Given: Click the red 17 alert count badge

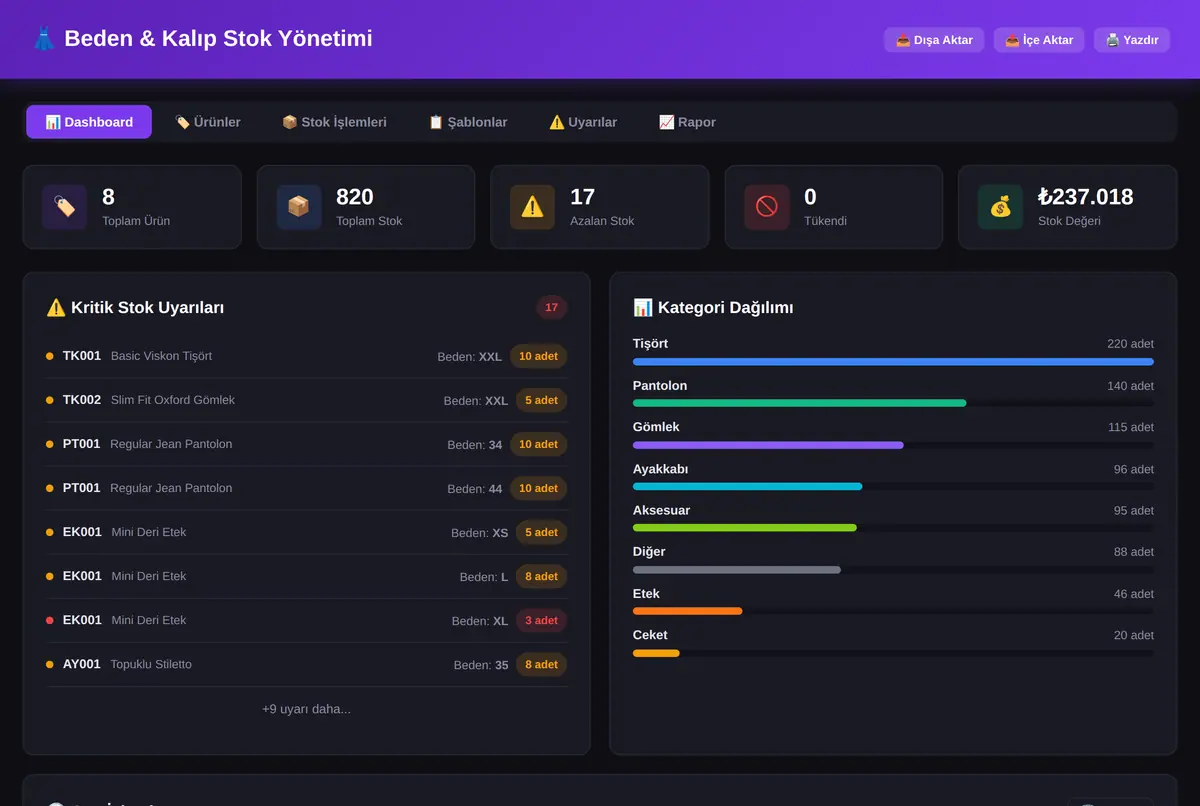Looking at the screenshot, I should coord(551,308).
